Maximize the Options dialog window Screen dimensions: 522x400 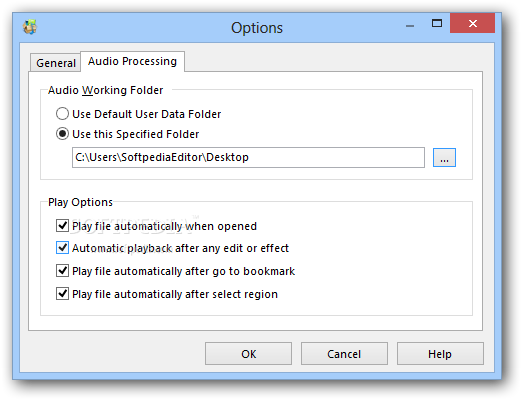(437, 23)
